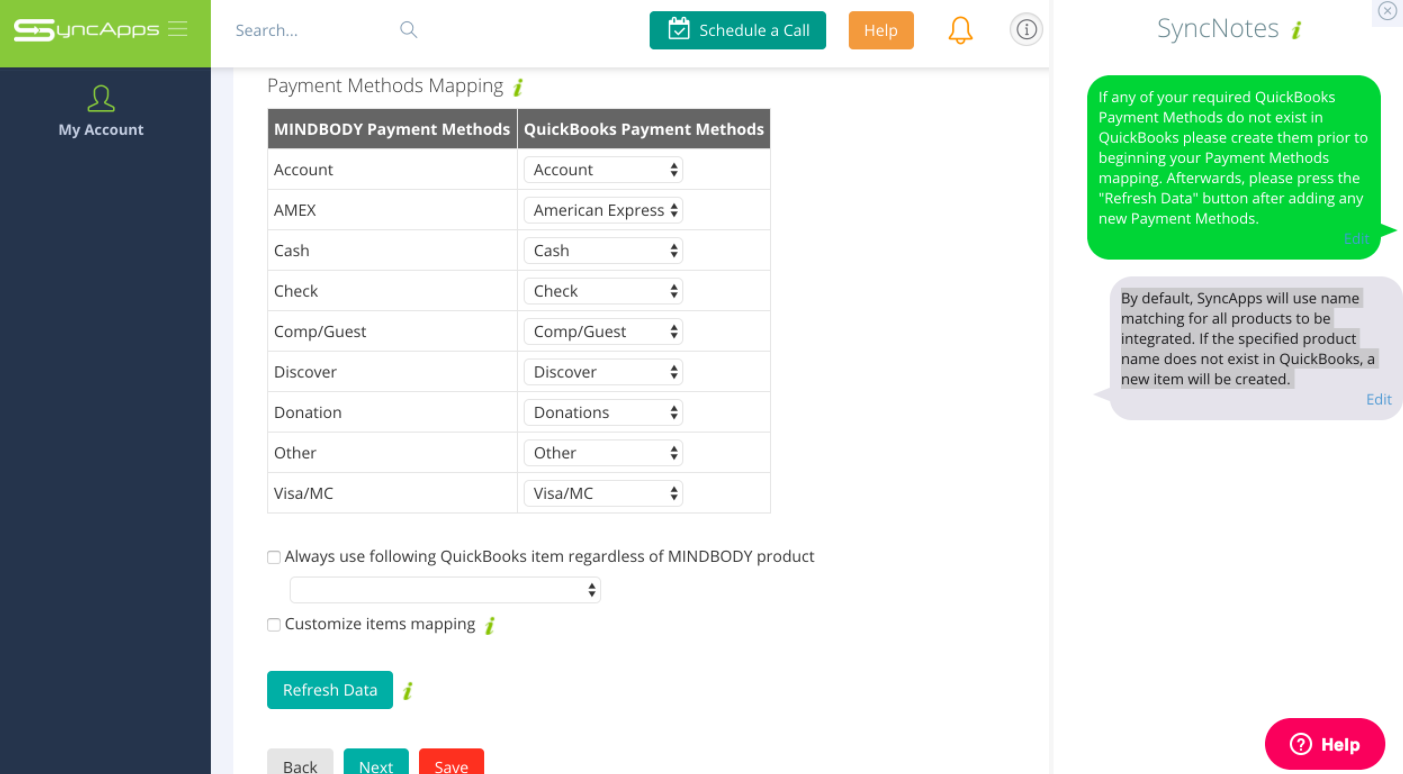
Task: Open QuickBooks dropdown for Cash row
Action: point(603,251)
